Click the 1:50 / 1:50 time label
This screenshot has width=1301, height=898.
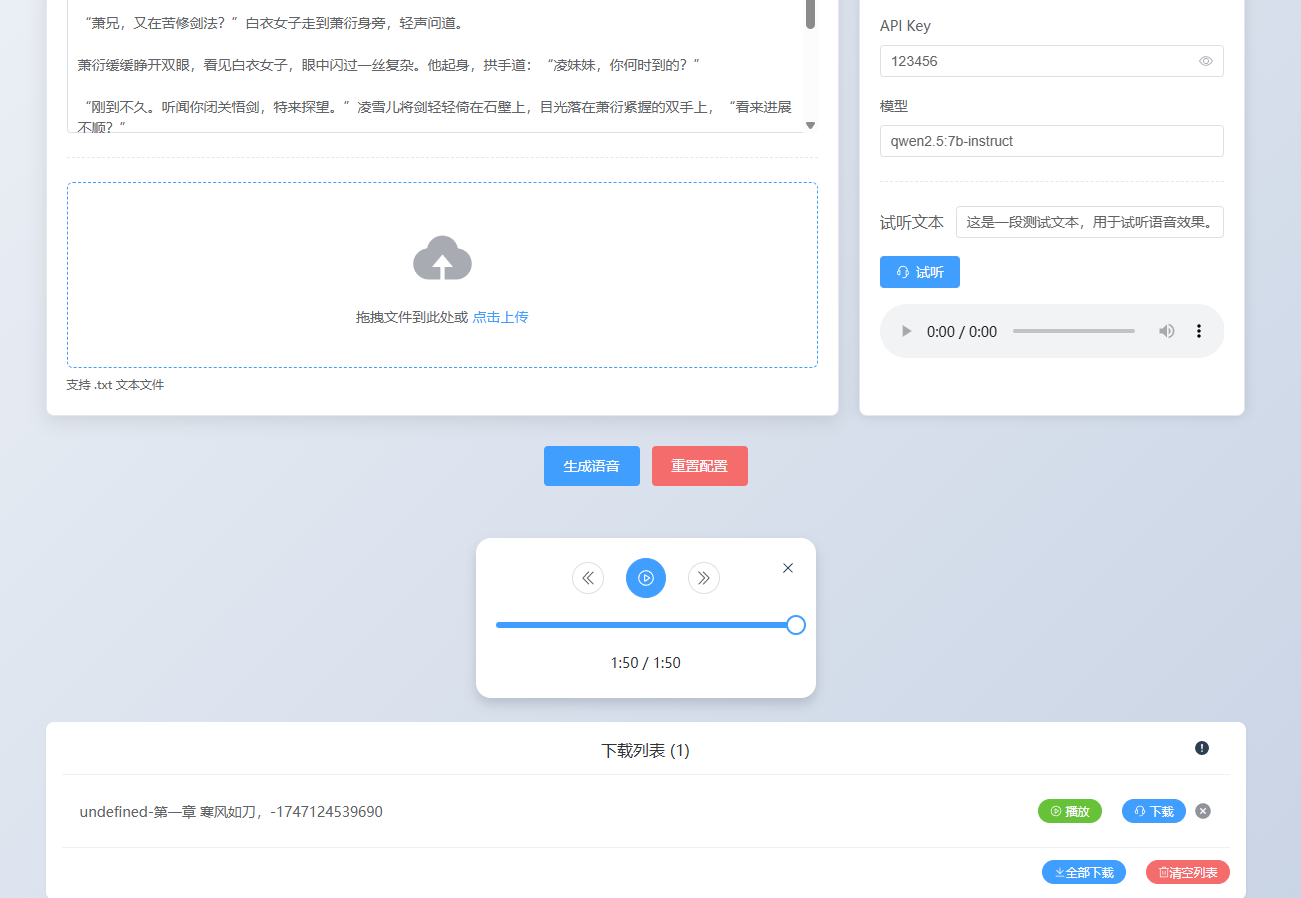click(646, 663)
